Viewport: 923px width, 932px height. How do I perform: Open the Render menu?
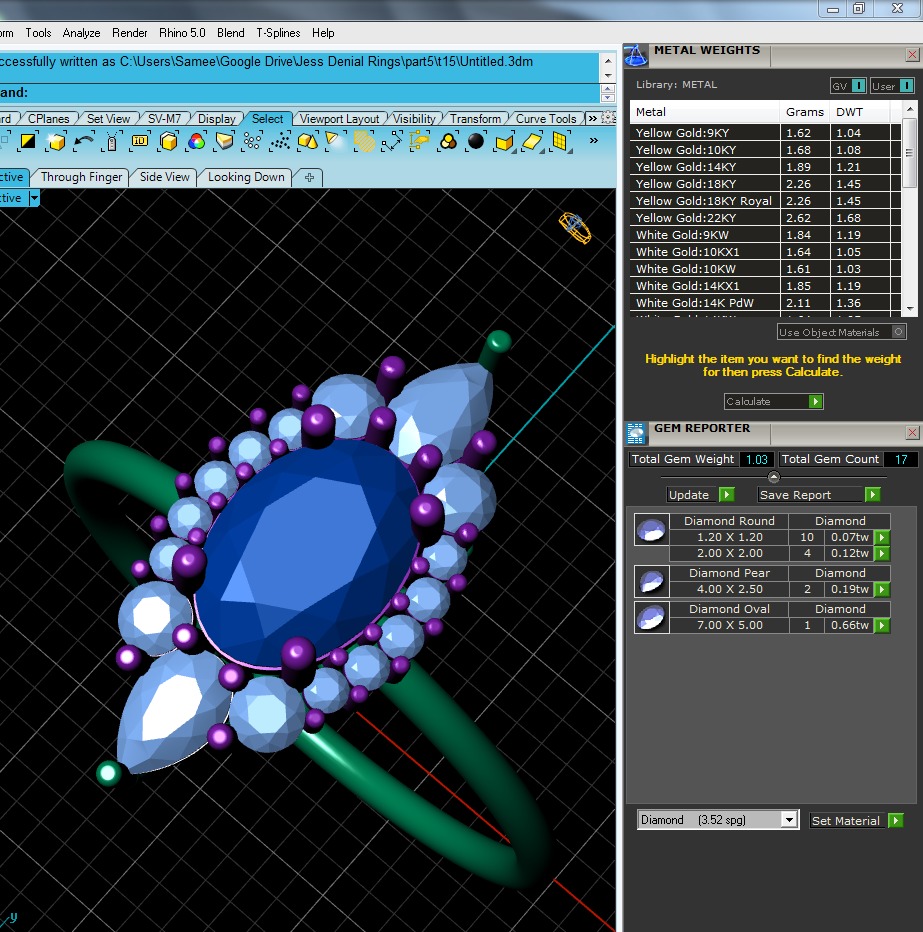click(130, 33)
